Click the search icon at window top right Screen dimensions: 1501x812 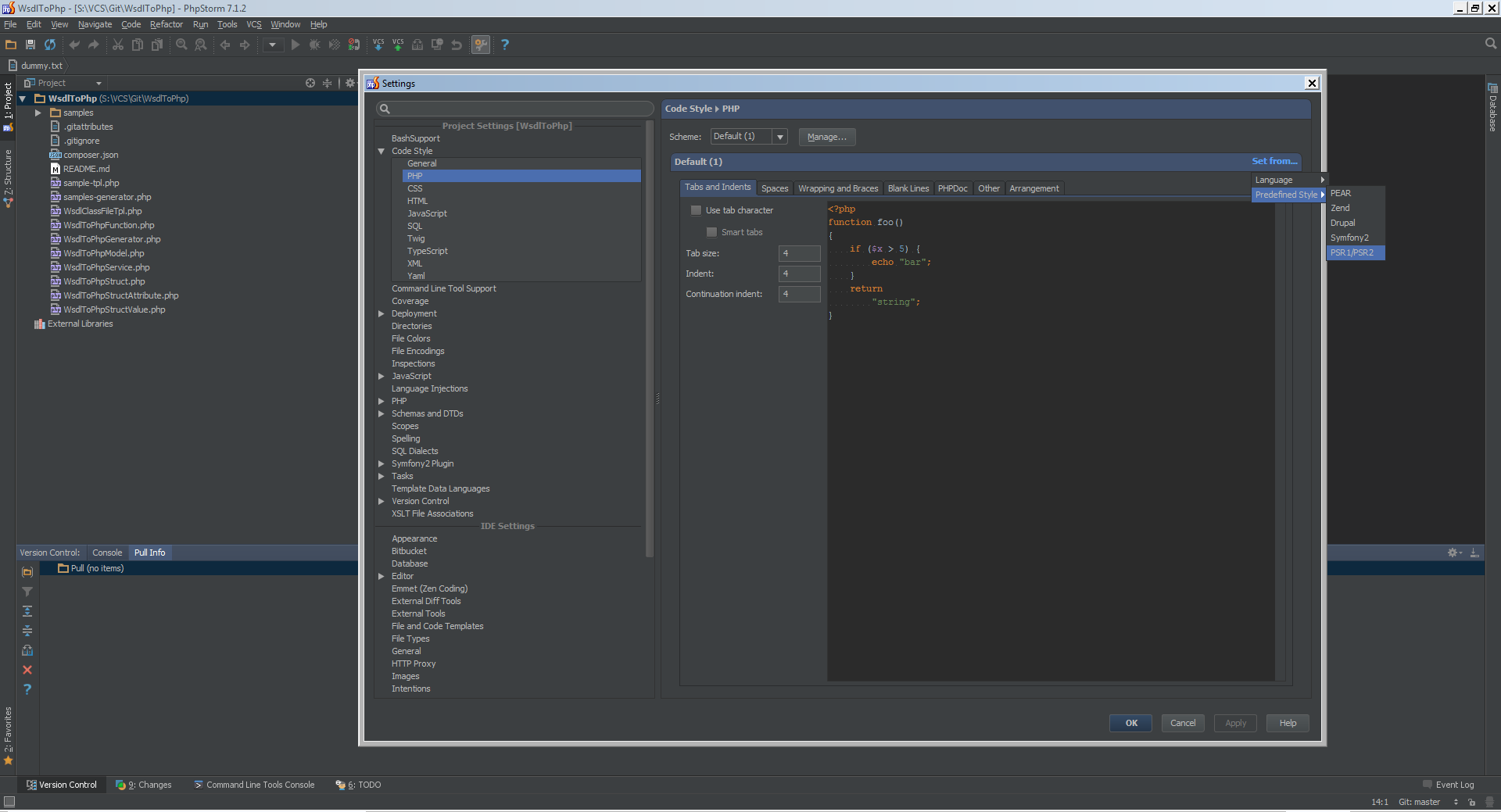click(1491, 44)
